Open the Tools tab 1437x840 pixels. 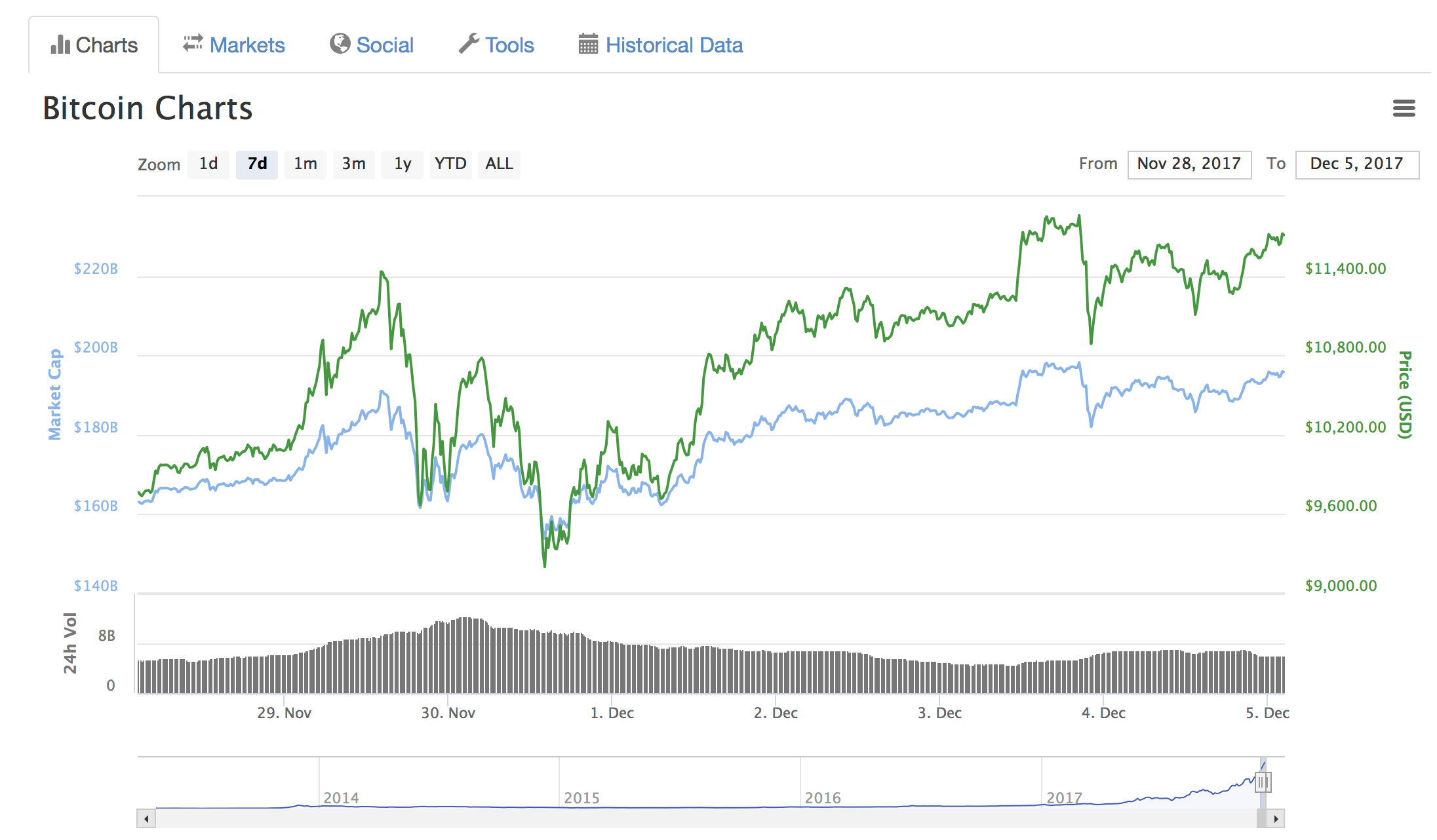[x=496, y=45]
